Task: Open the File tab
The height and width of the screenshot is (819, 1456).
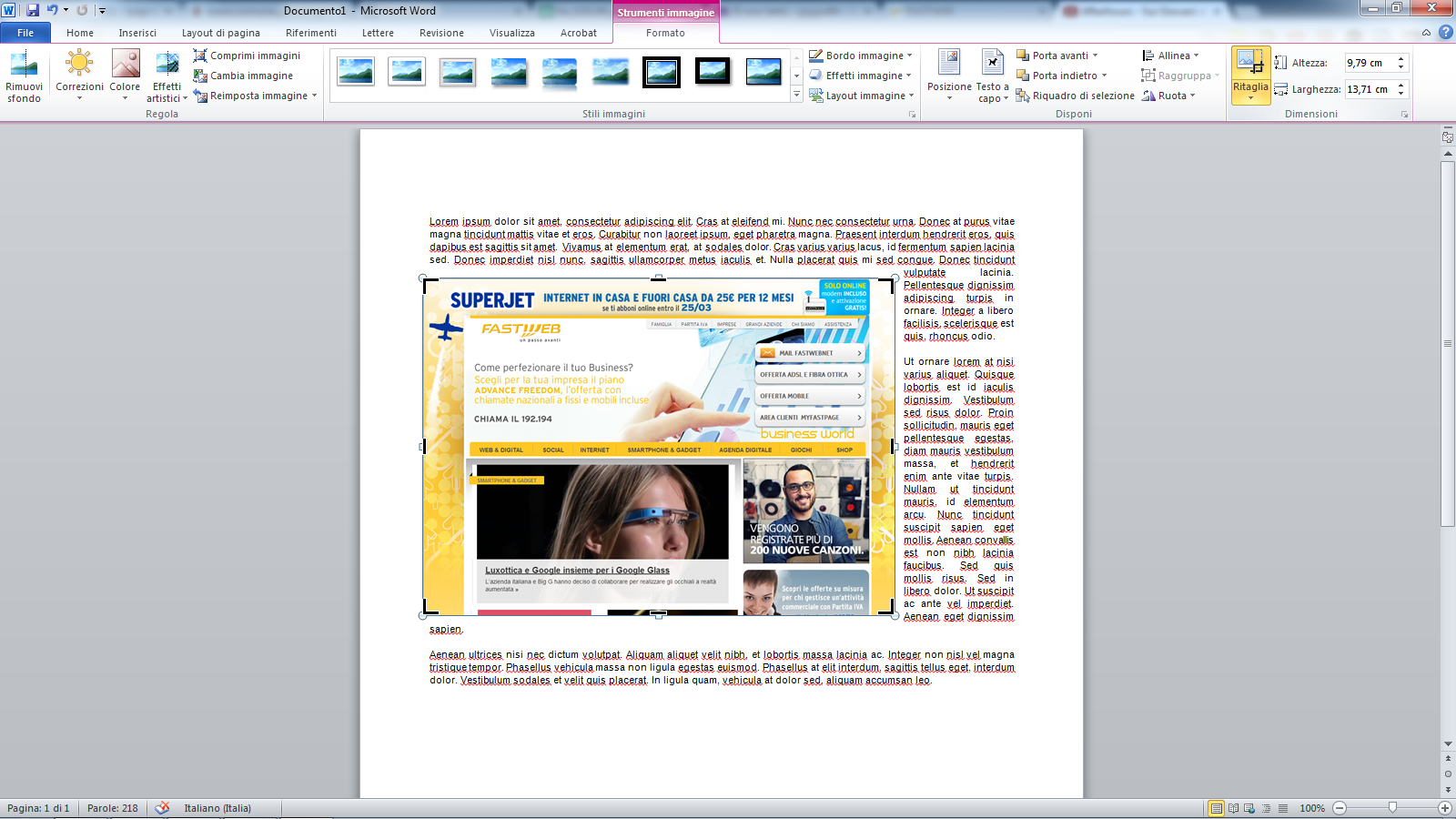Action: click(x=25, y=33)
